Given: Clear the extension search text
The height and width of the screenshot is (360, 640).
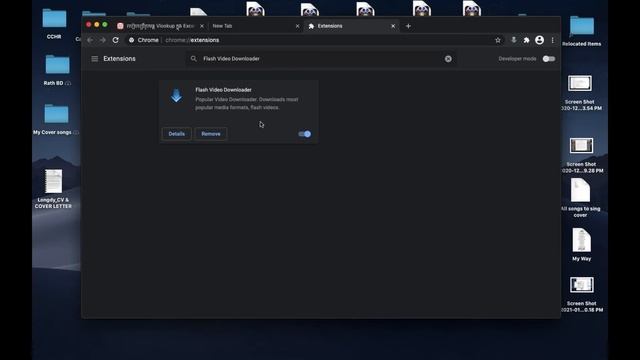Looking at the screenshot, I should pyautogui.click(x=448, y=59).
